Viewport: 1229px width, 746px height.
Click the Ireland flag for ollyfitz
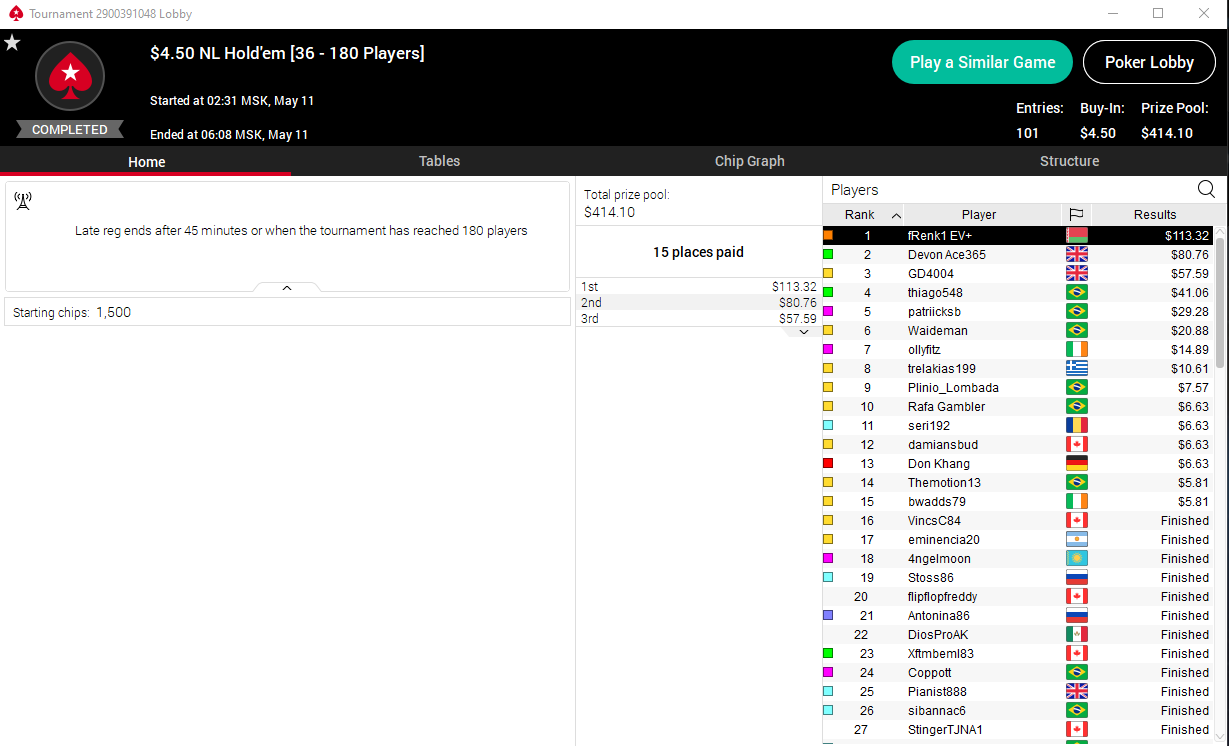click(x=1076, y=349)
